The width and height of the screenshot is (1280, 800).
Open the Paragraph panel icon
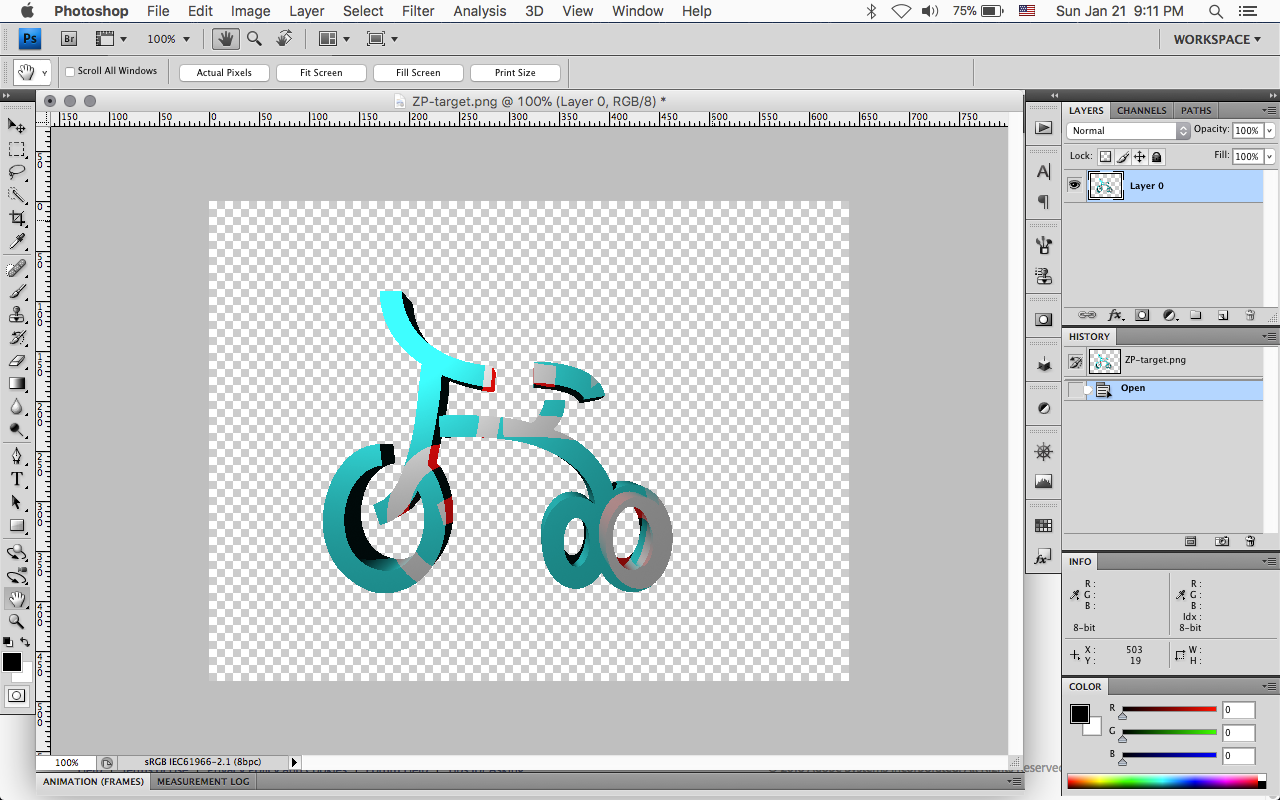click(1044, 201)
